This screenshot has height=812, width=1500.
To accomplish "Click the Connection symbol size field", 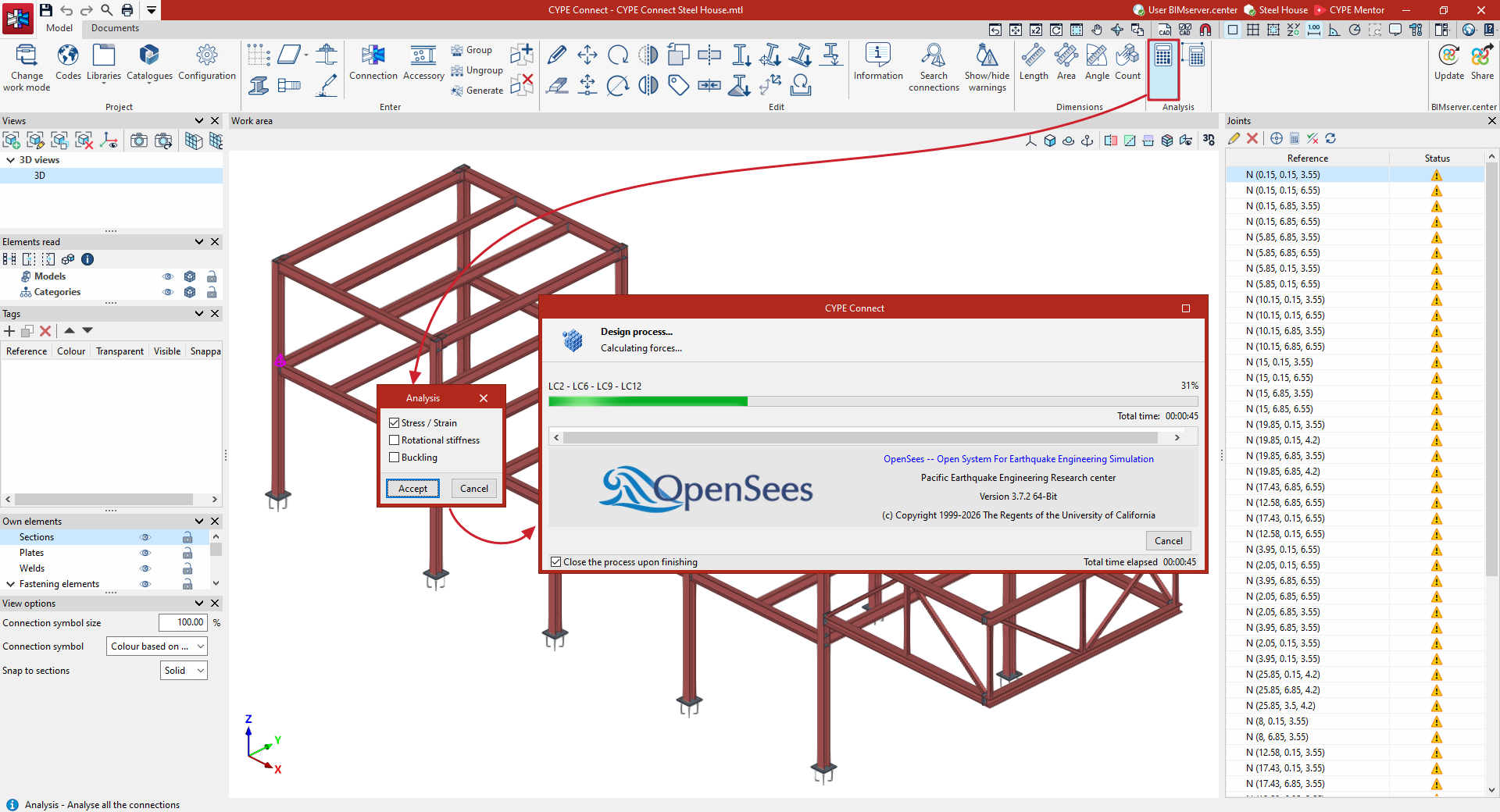I will [183, 623].
